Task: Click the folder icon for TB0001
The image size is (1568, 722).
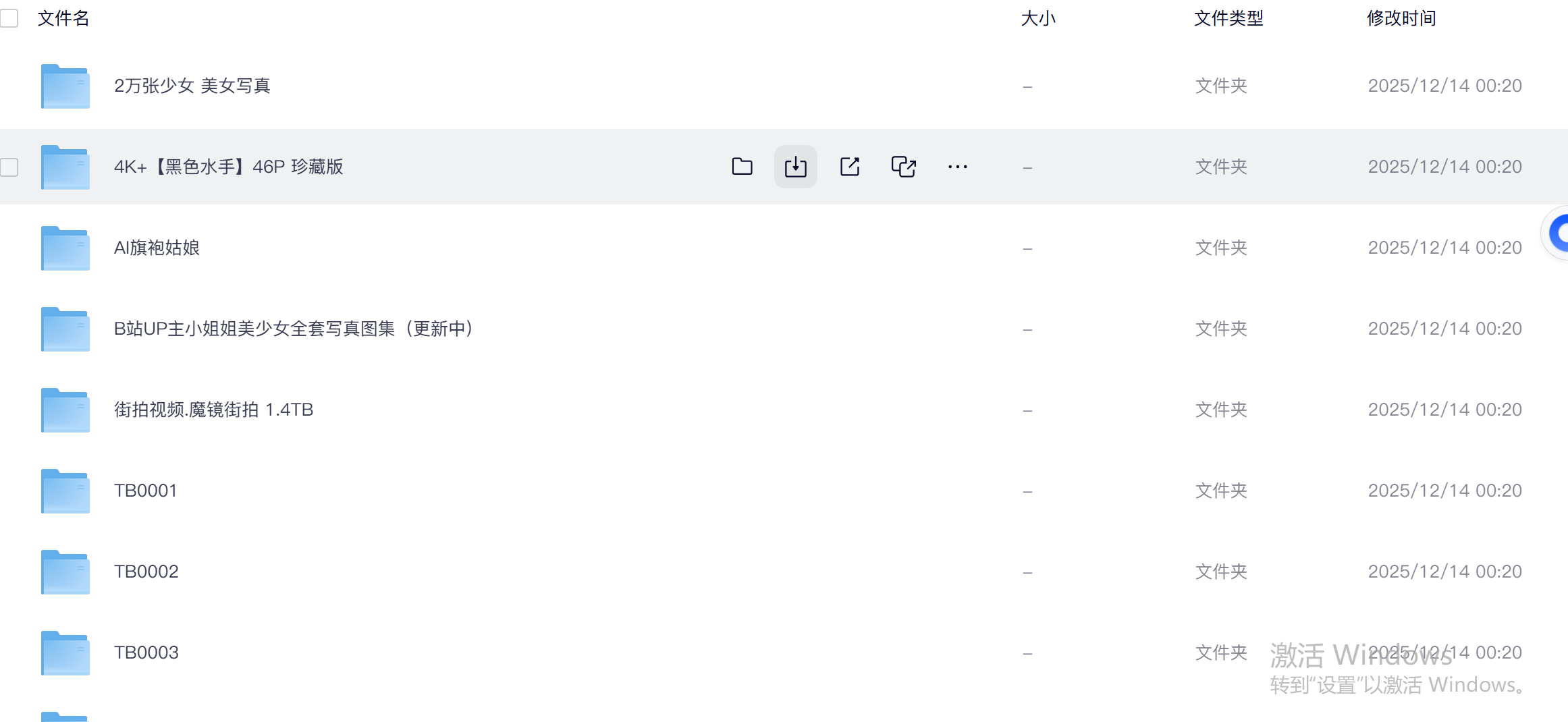Action: click(x=65, y=491)
